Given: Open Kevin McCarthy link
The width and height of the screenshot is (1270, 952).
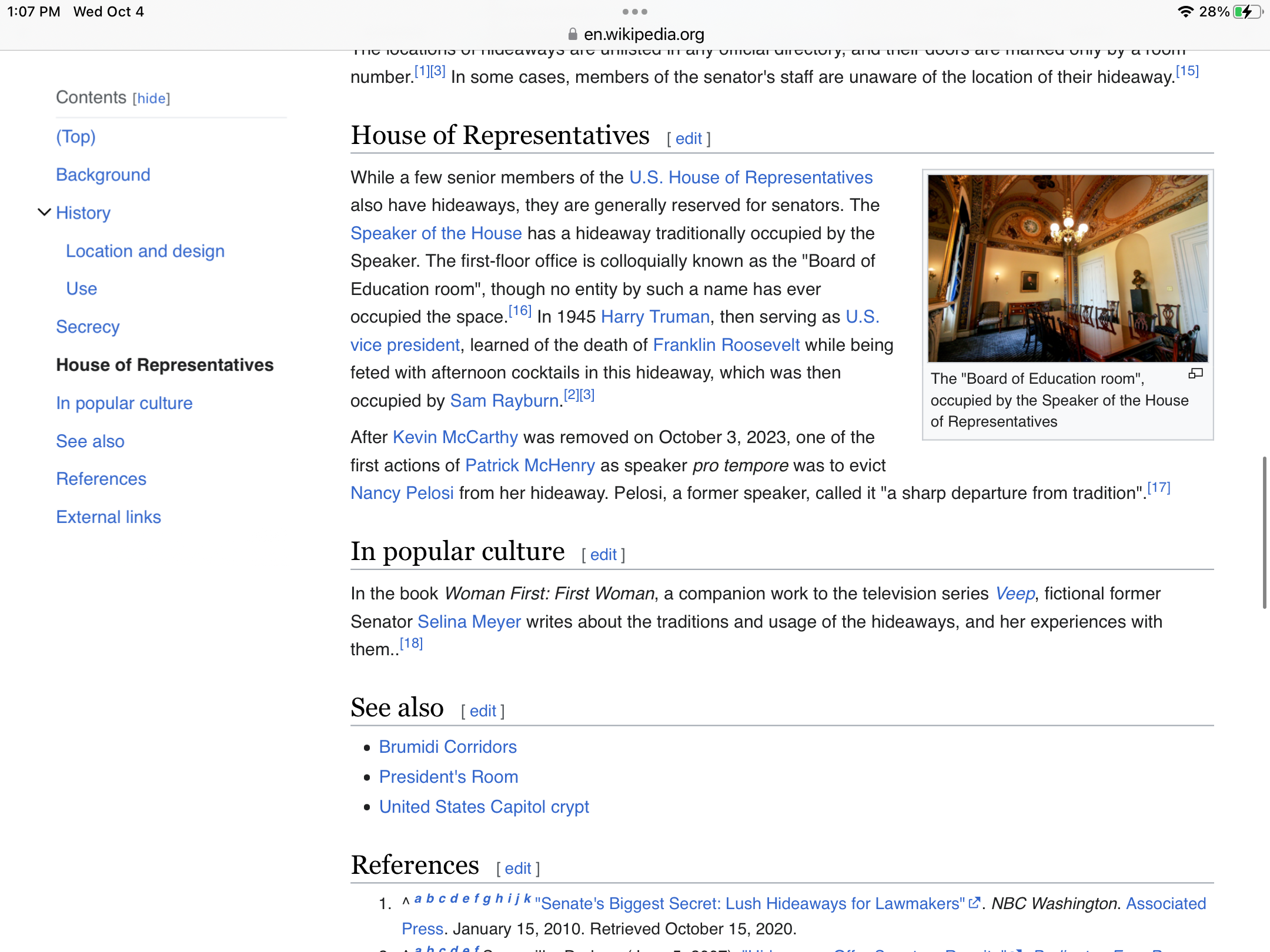Looking at the screenshot, I should coord(455,437).
